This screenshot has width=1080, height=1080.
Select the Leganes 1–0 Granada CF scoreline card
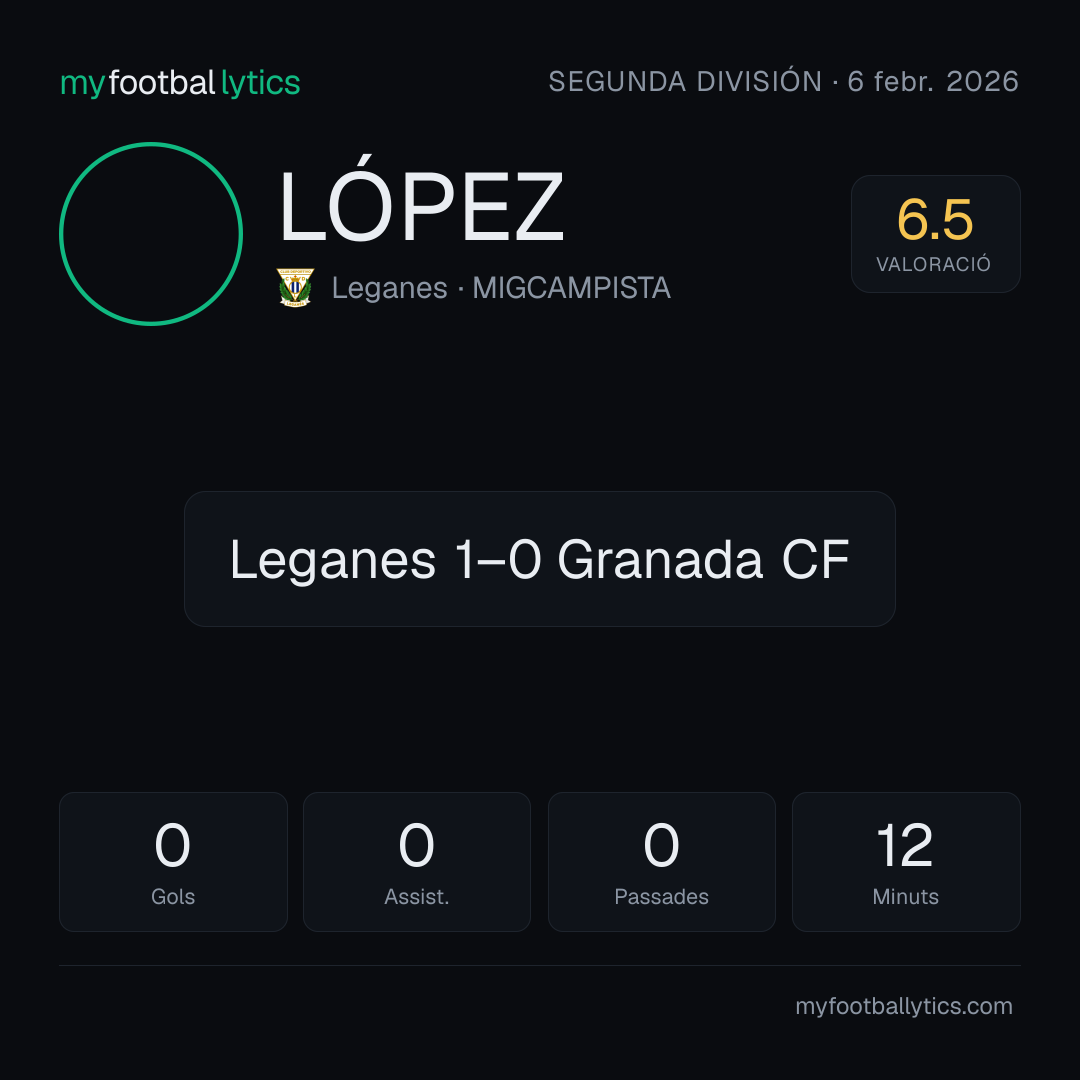click(x=540, y=559)
